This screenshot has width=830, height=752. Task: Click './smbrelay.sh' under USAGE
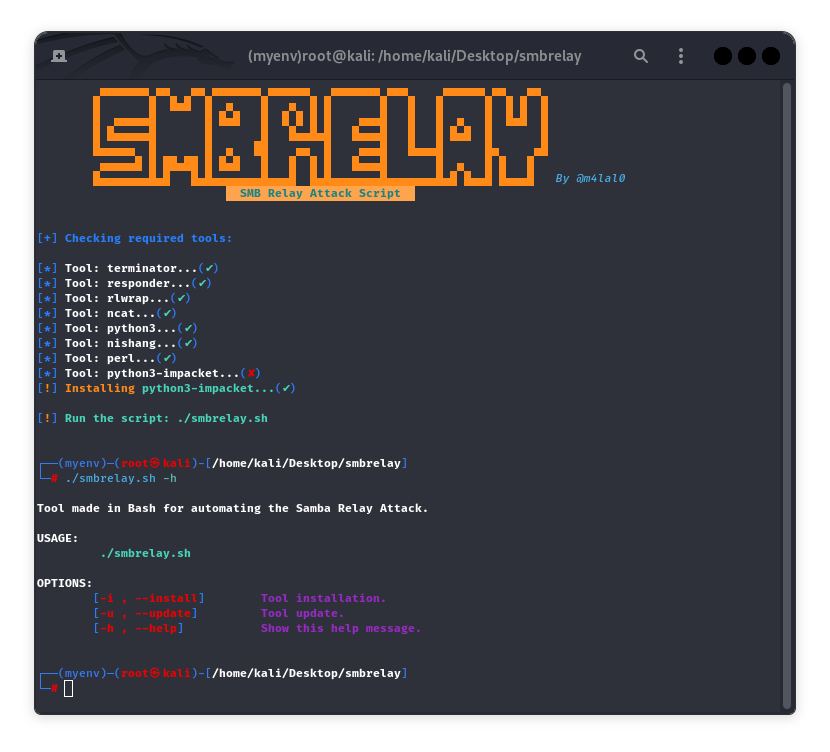click(146, 553)
